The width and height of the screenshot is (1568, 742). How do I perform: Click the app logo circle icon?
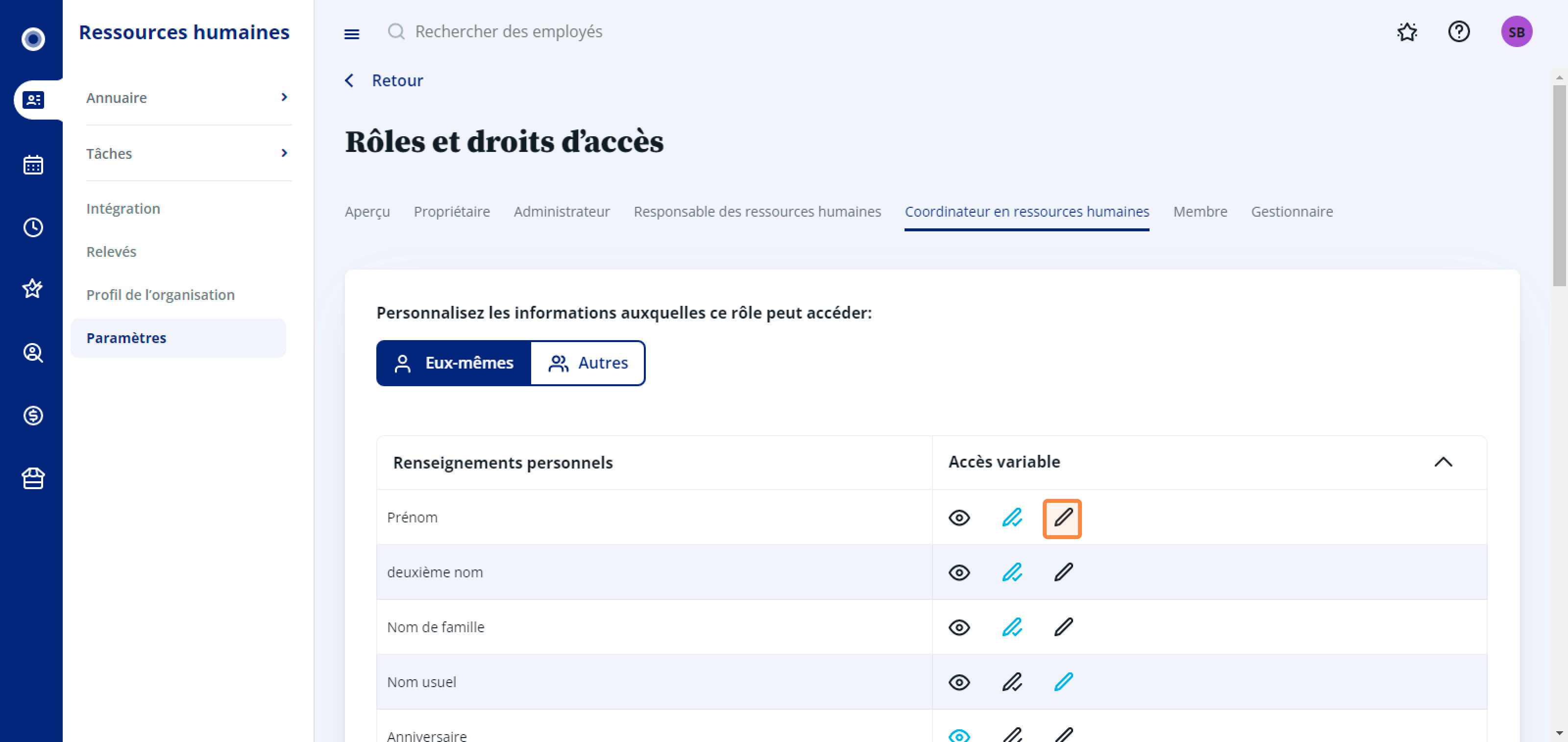coord(33,39)
